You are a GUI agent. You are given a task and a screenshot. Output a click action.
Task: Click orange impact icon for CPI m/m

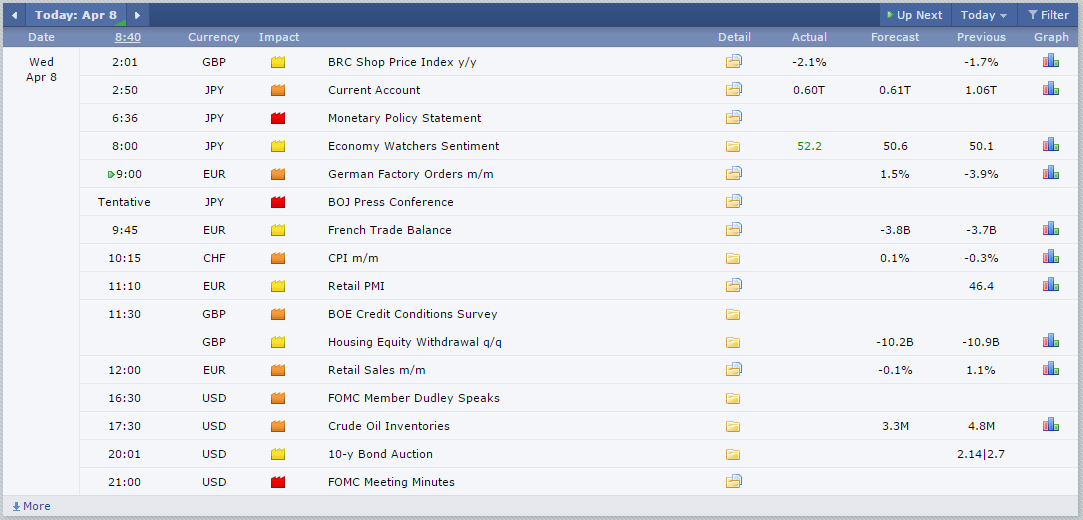[278, 258]
